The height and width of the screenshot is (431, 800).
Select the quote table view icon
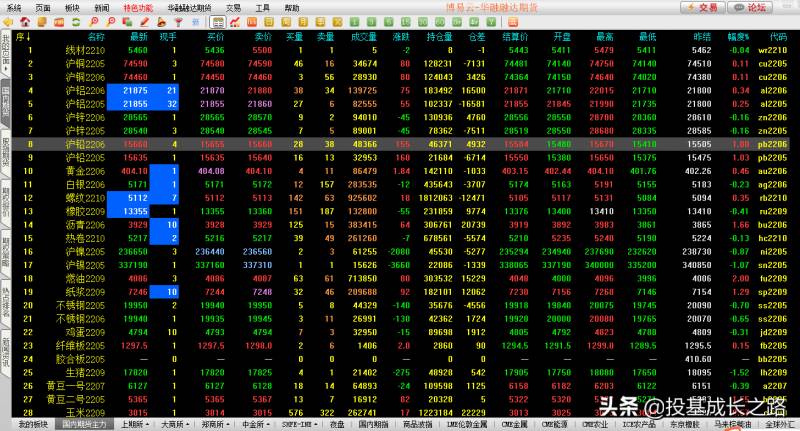tap(217, 22)
